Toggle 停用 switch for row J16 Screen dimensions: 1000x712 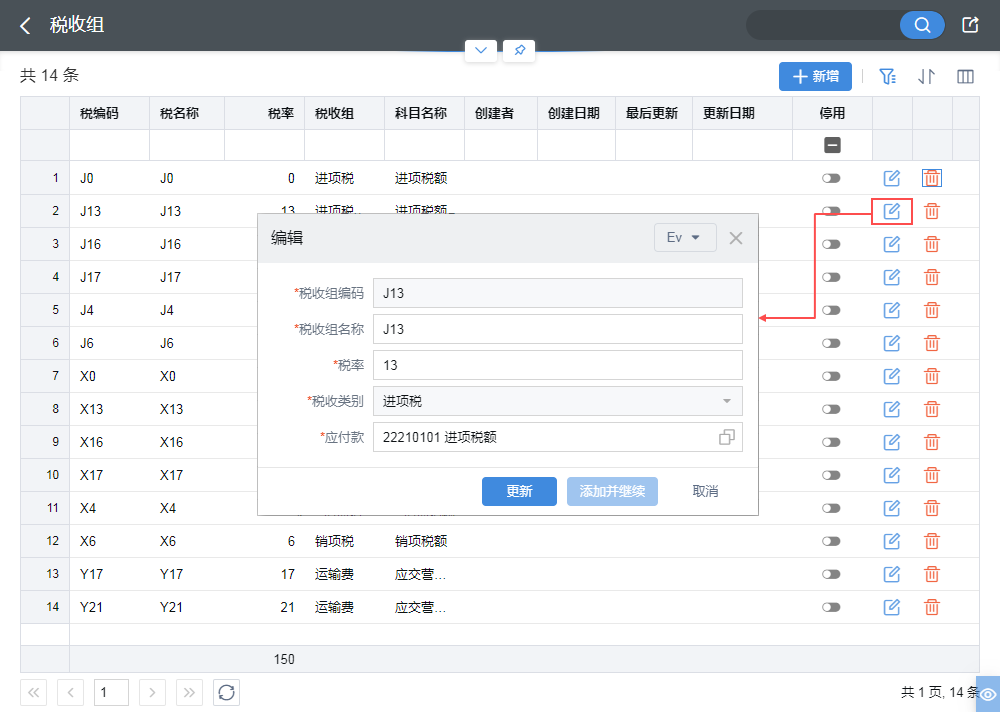pos(831,244)
